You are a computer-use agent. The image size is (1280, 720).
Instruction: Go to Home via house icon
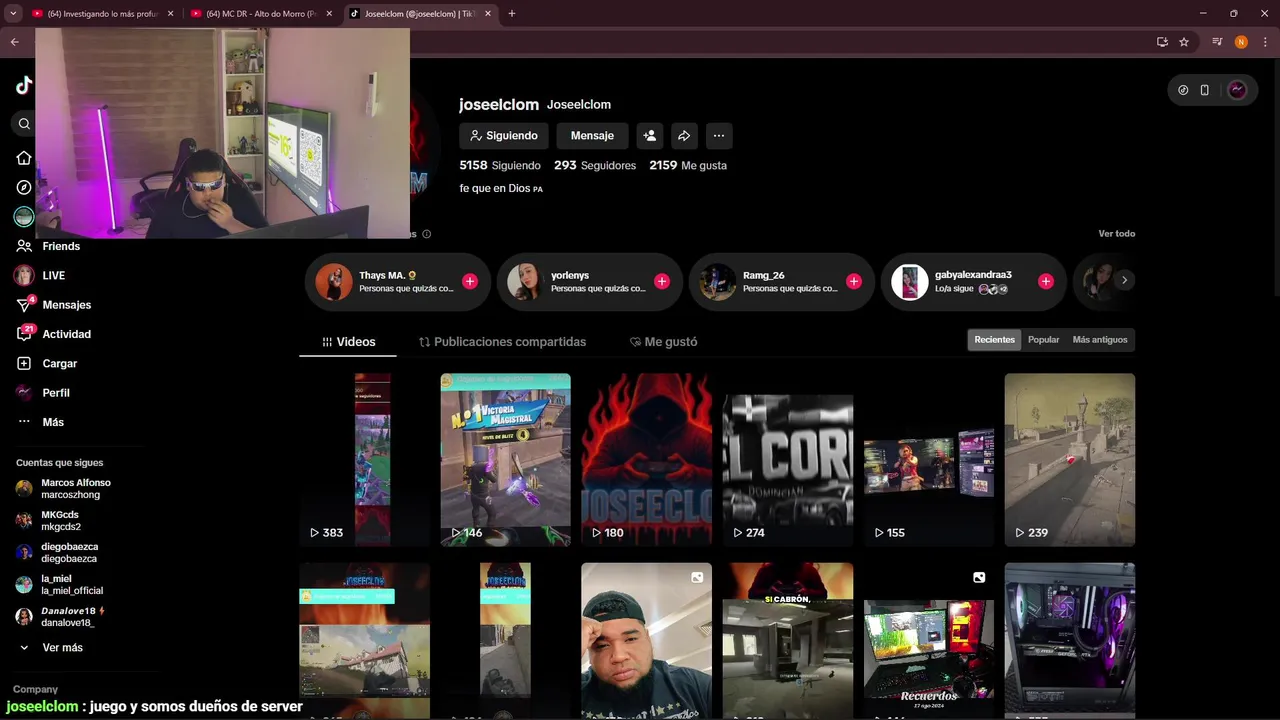click(x=24, y=158)
